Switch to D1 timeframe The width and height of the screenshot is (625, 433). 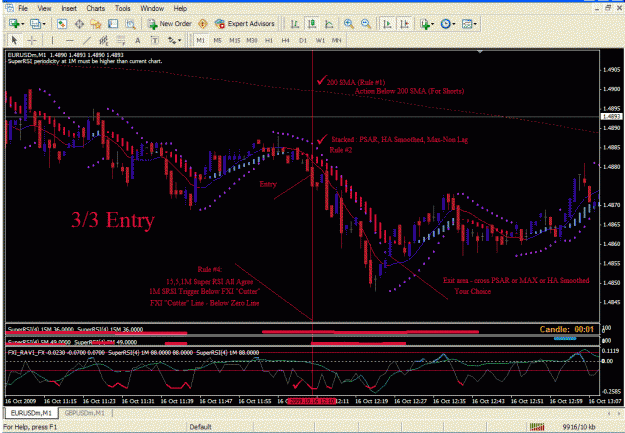coord(303,40)
